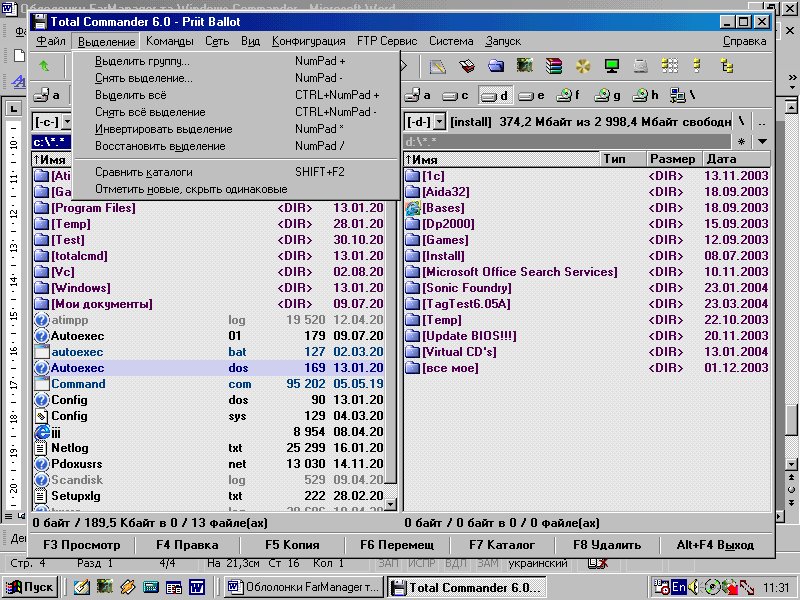The image size is (800, 600).
Task: Click the F6 Перемещ button
Action: tap(397, 545)
